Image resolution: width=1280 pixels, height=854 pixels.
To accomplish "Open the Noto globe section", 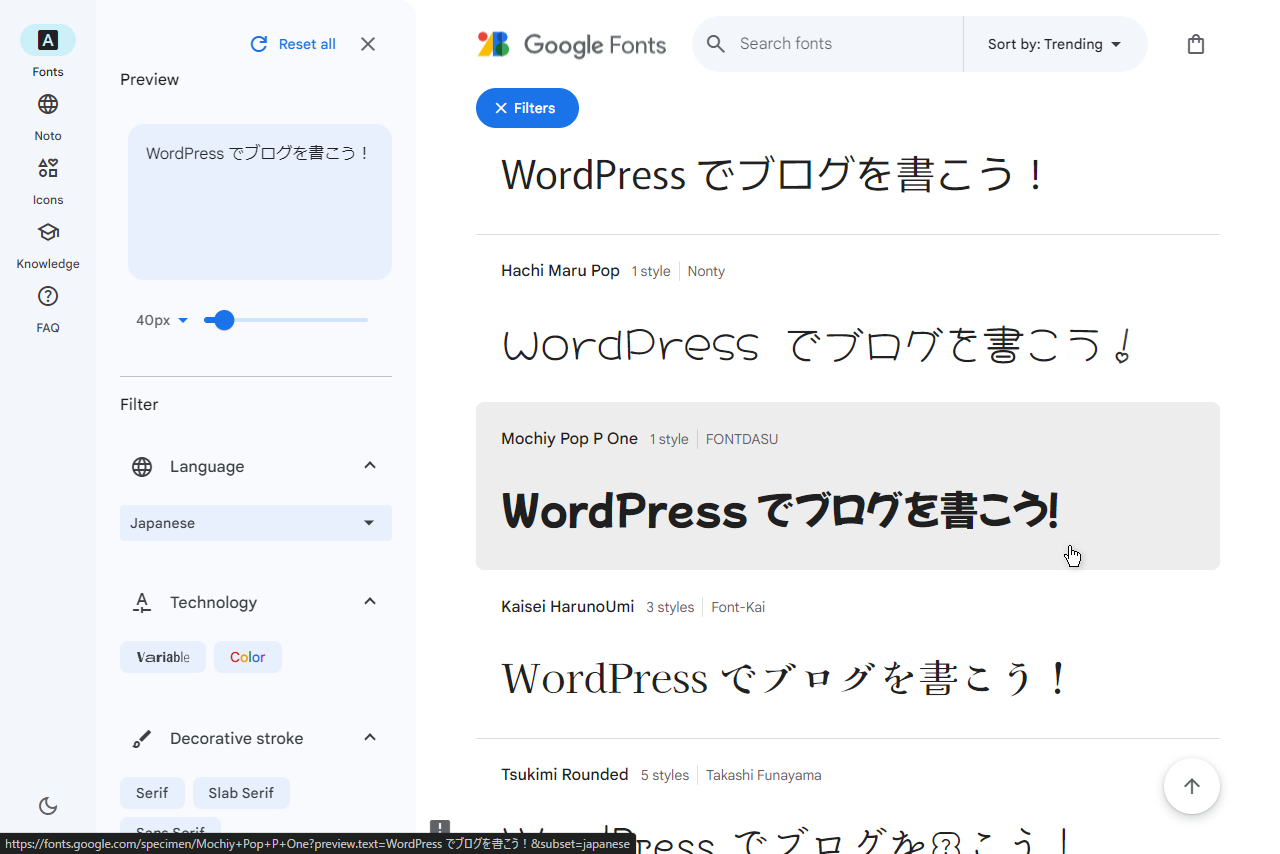I will pyautogui.click(x=48, y=115).
